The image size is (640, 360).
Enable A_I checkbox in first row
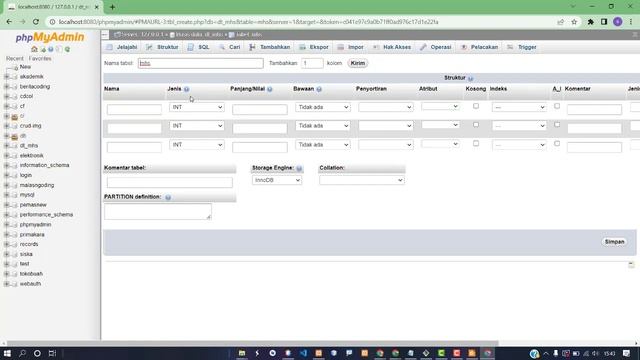click(x=557, y=106)
